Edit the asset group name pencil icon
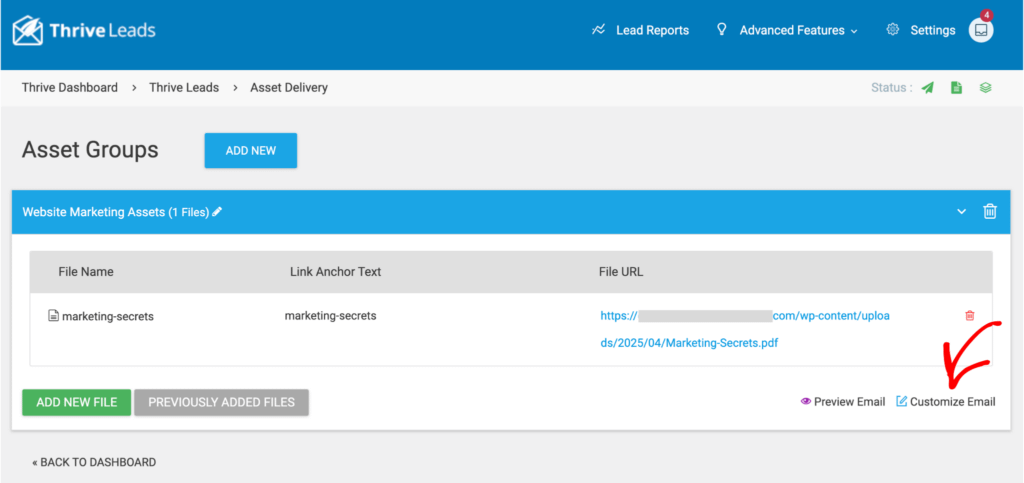 217,212
